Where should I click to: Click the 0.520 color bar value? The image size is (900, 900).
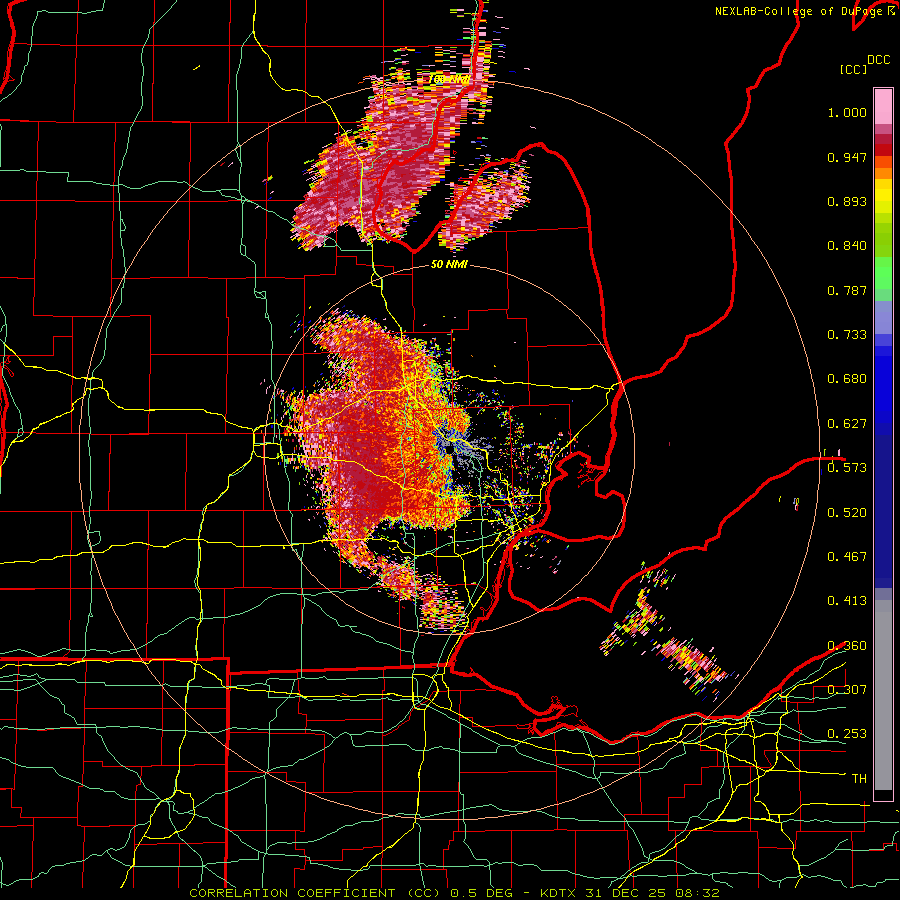(x=847, y=513)
